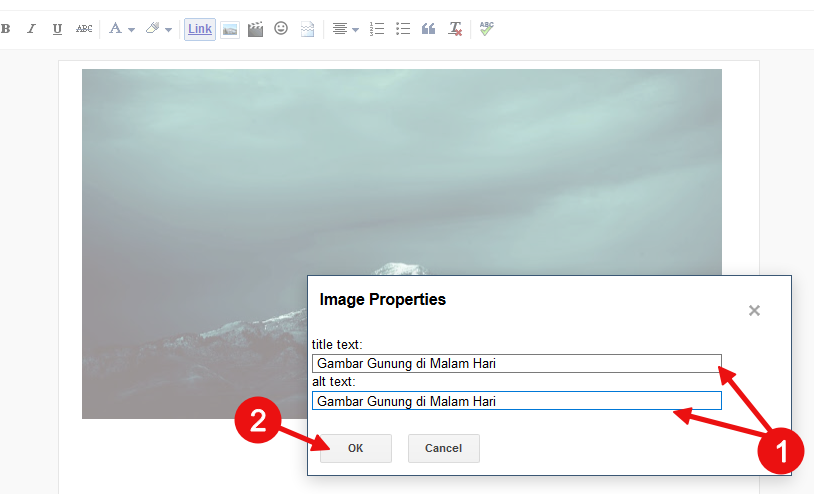814x494 pixels.
Task: Insert a jump break
Action: pyautogui.click(x=307, y=29)
